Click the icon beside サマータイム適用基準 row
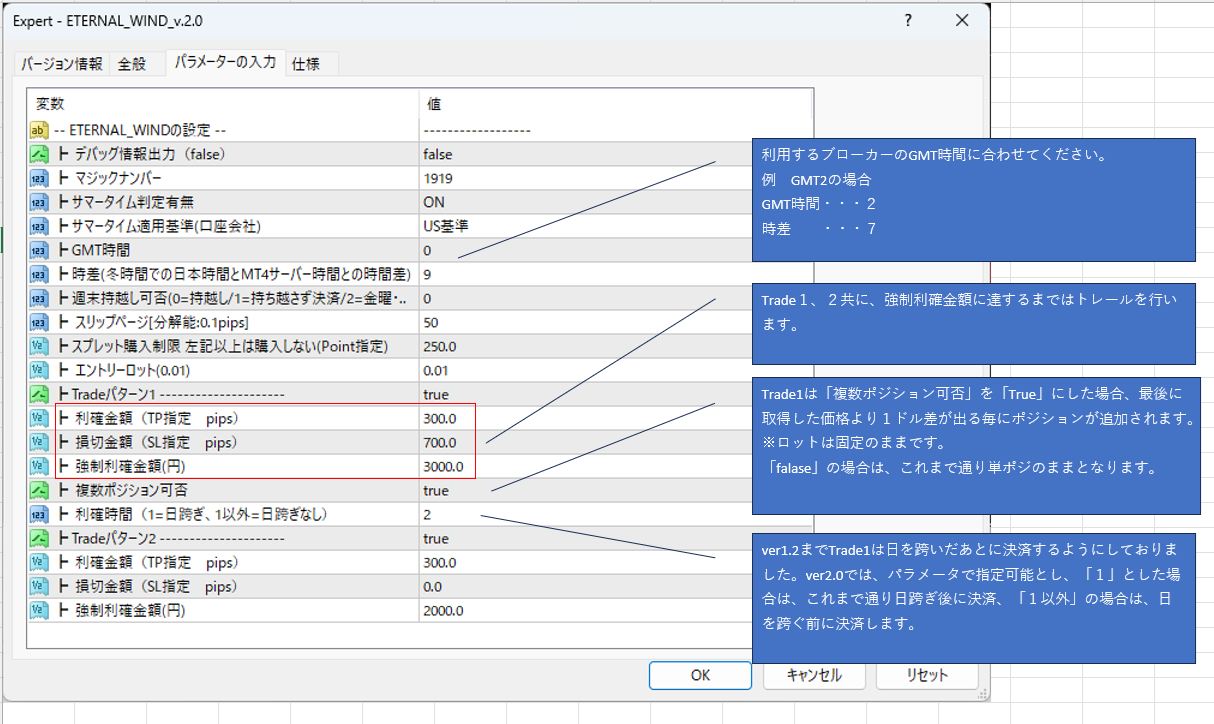This screenshot has height=724, width=1214. coord(39,226)
